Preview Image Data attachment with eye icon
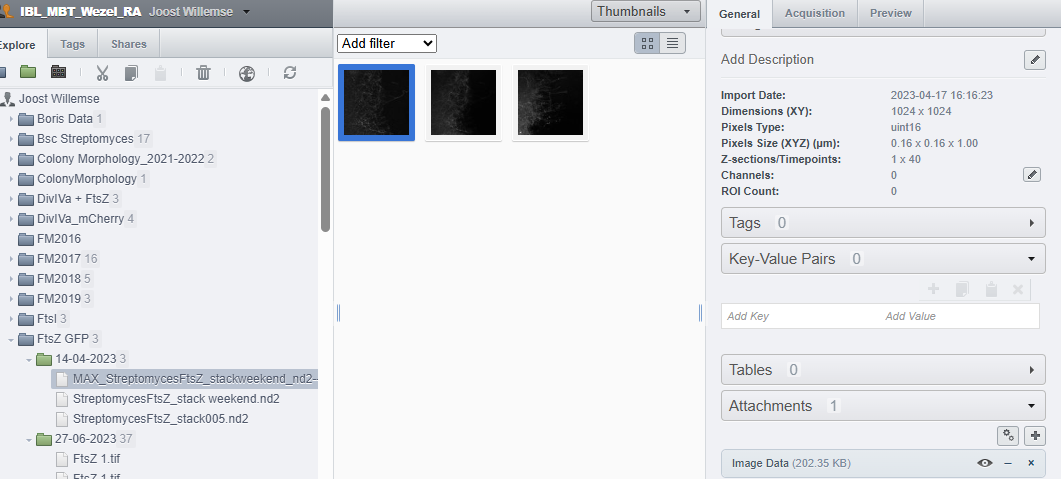The width and height of the screenshot is (1061, 479). (985, 463)
